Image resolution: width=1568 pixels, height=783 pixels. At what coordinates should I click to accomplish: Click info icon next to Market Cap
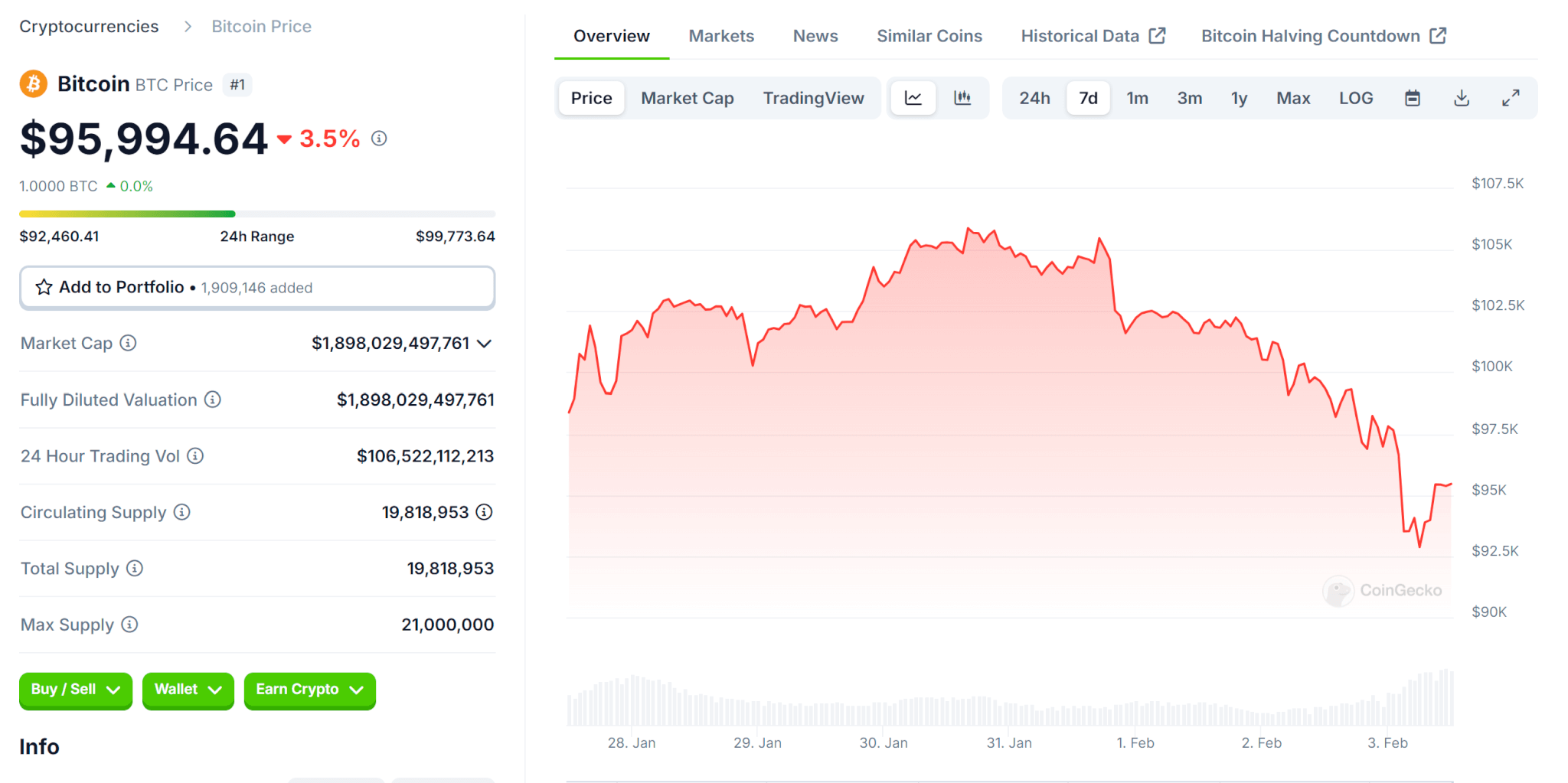(129, 343)
